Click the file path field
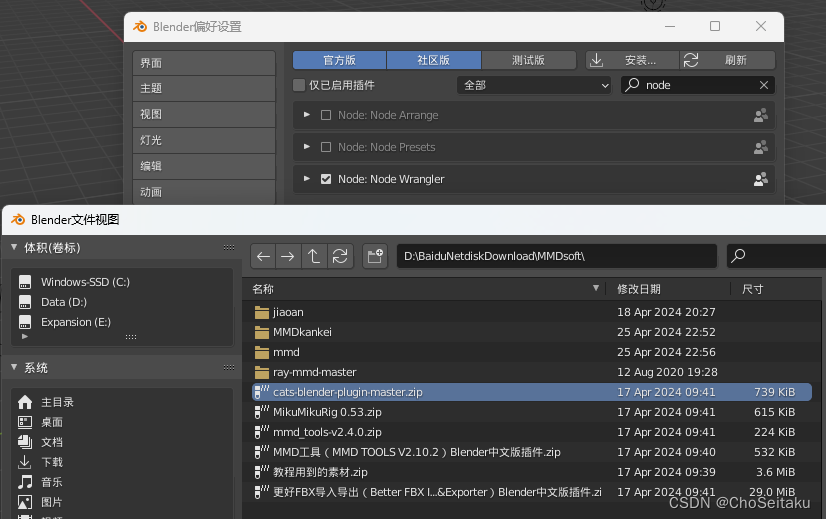Screen dimensions: 826x519 557,256
